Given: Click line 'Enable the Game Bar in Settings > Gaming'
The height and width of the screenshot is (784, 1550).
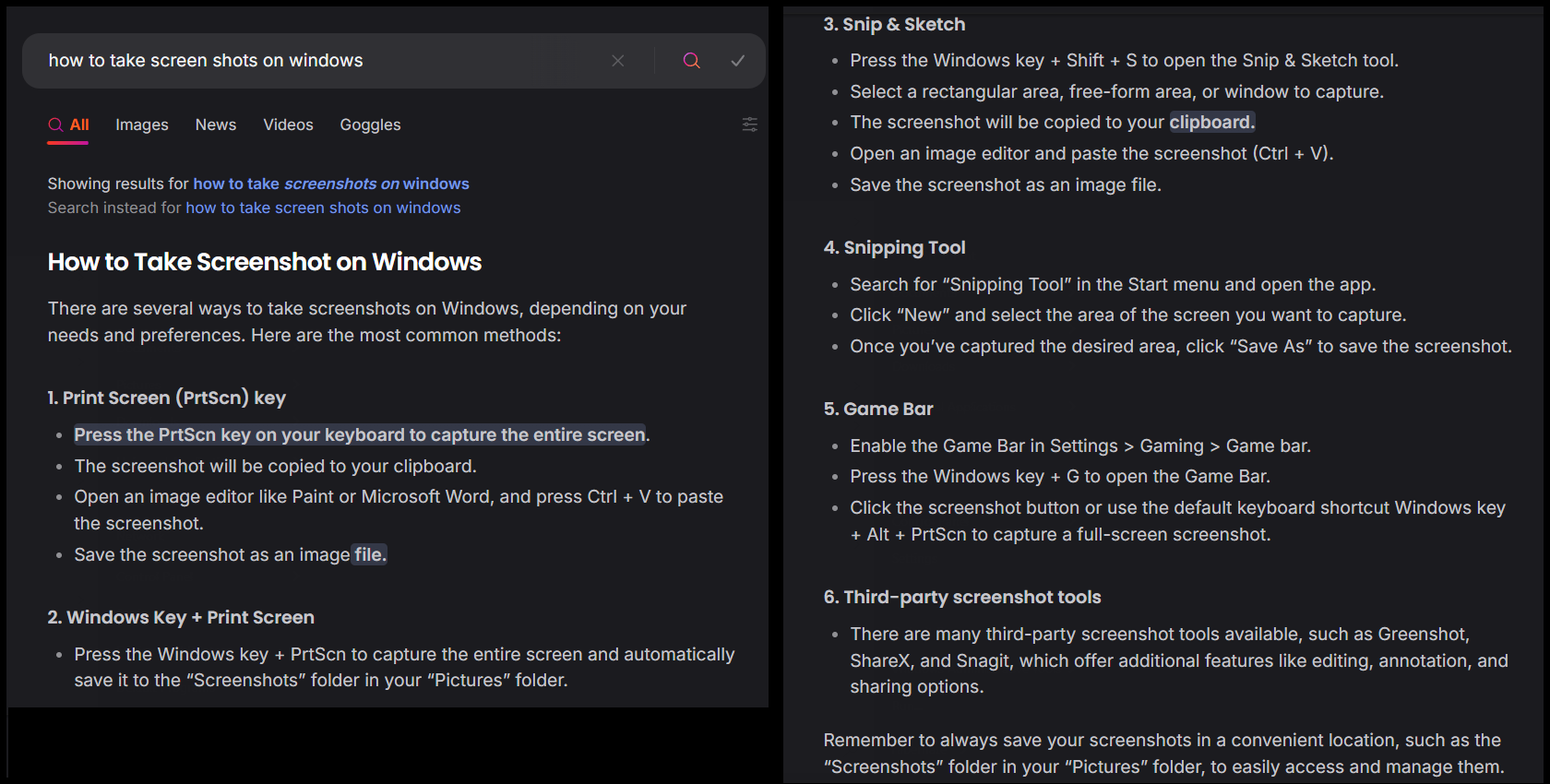Looking at the screenshot, I should click(1080, 445).
